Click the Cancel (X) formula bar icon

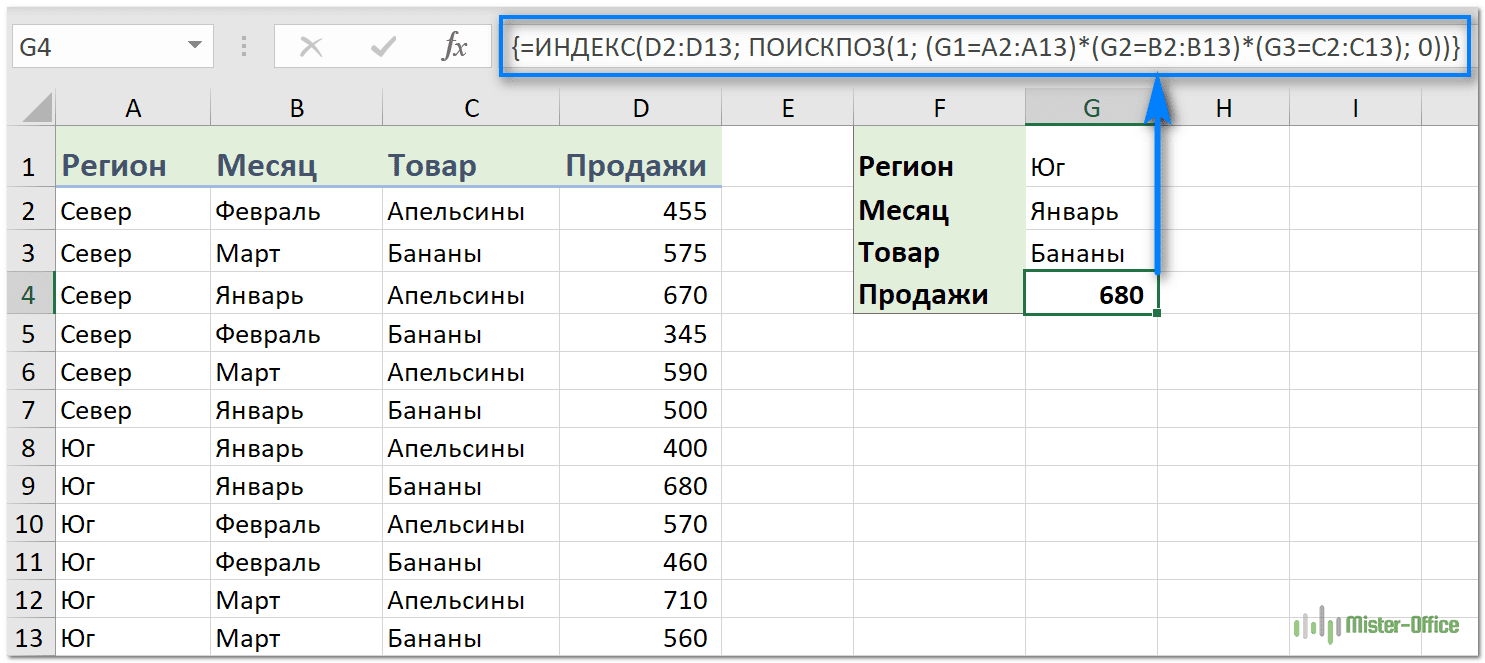(x=311, y=47)
